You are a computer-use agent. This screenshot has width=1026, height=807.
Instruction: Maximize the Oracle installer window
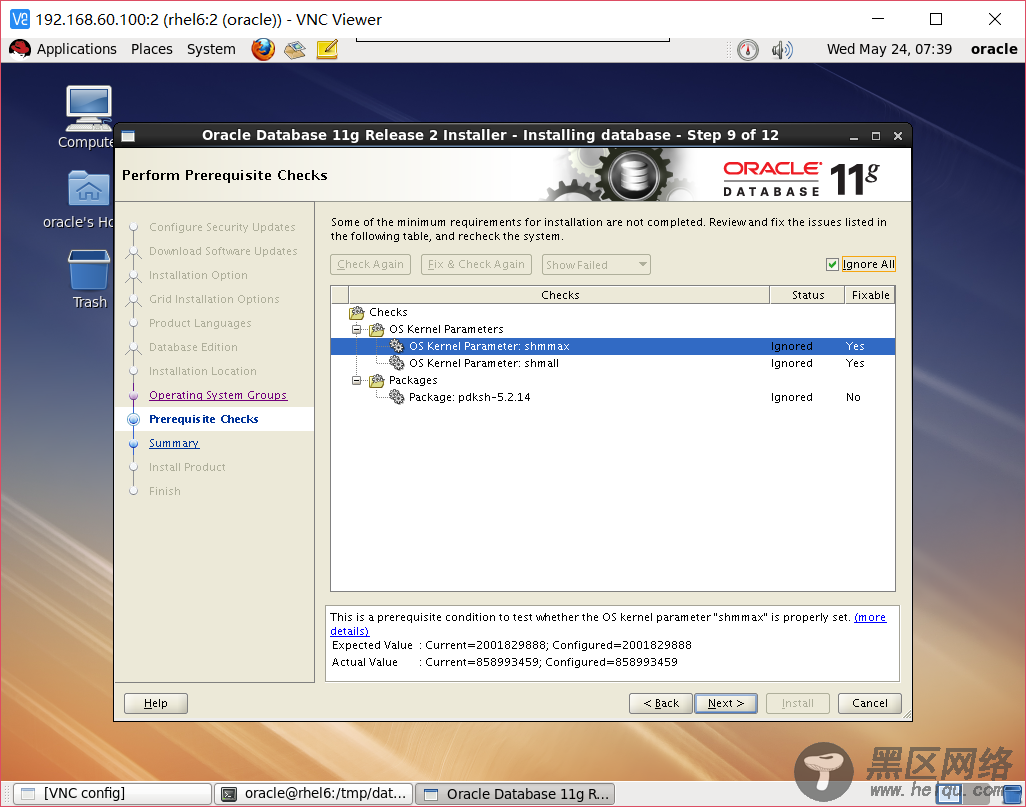pyautogui.click(x=876, y=136)
